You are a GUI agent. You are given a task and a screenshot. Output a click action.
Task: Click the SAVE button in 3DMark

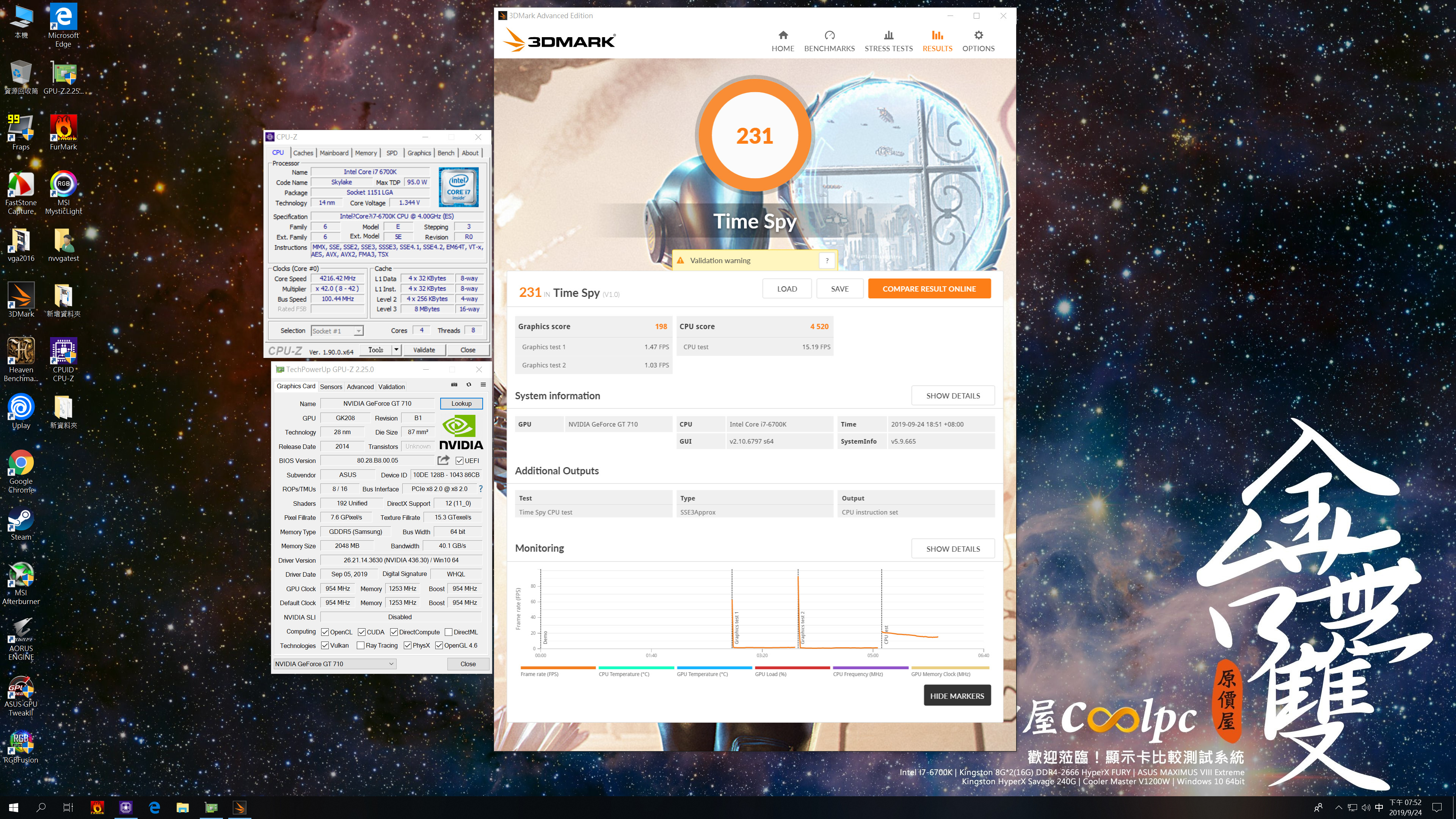point(839,289)
